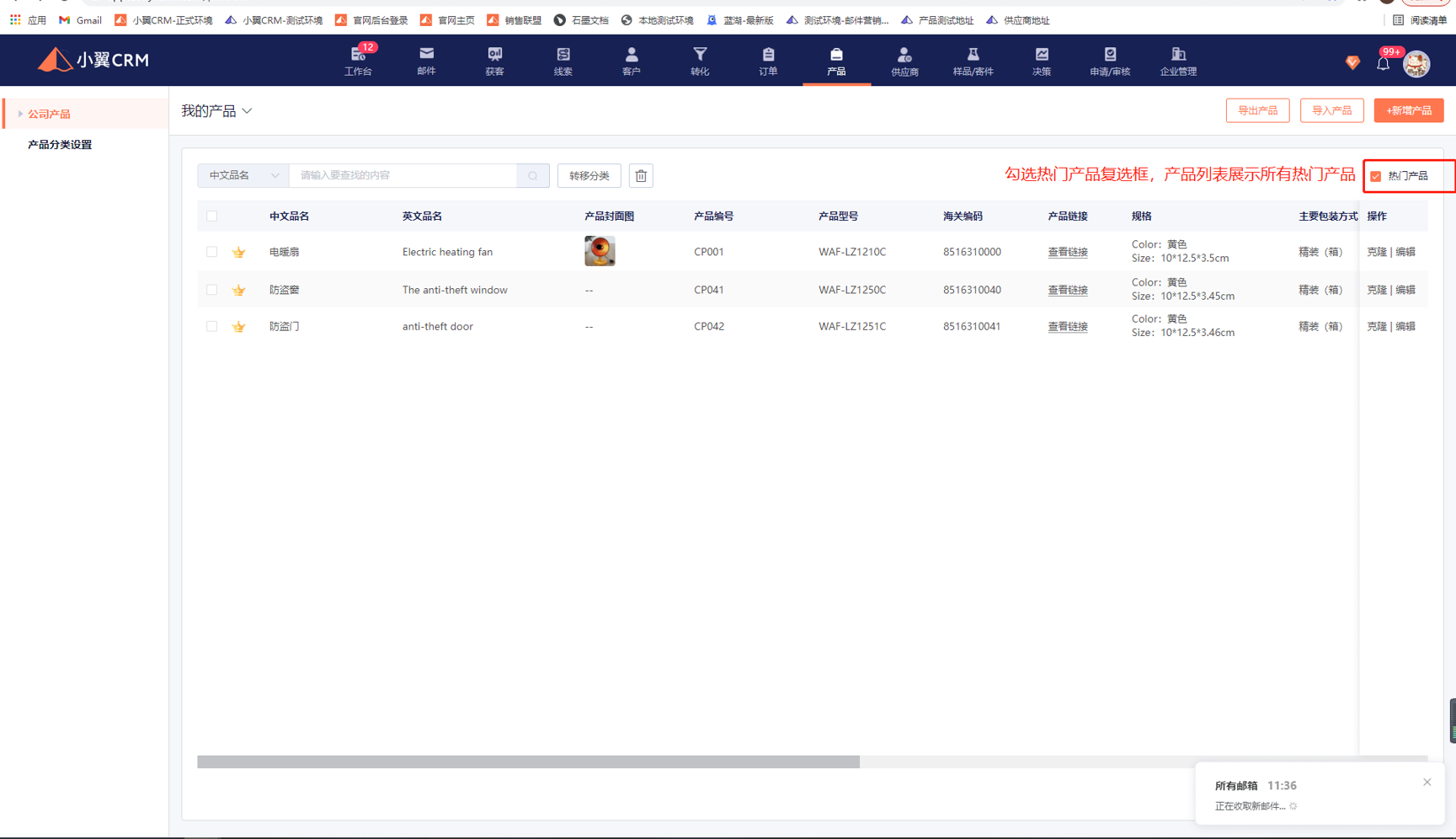Screen dimensions: 1456x839
Task: Click the +新增产品 button
Action: [x=1408, y=110]
